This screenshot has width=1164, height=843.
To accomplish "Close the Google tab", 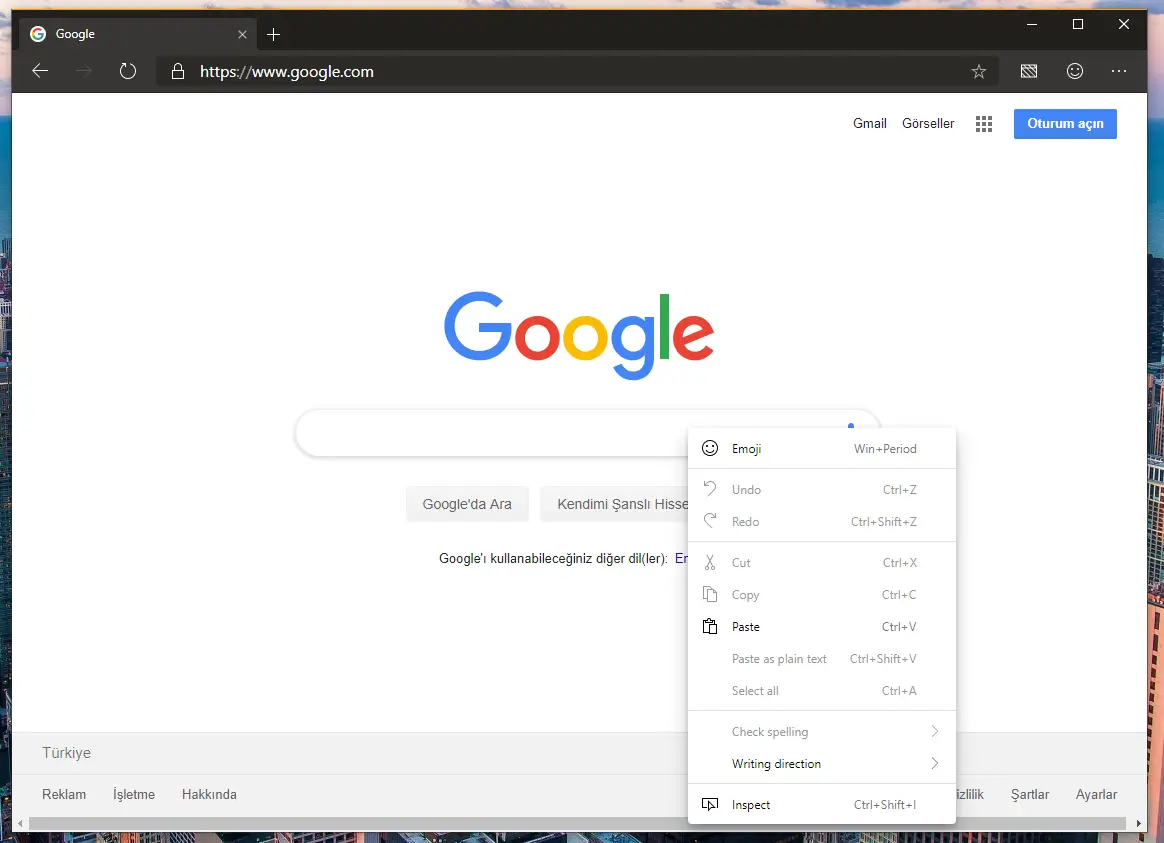I will click(x=242, y=34).
